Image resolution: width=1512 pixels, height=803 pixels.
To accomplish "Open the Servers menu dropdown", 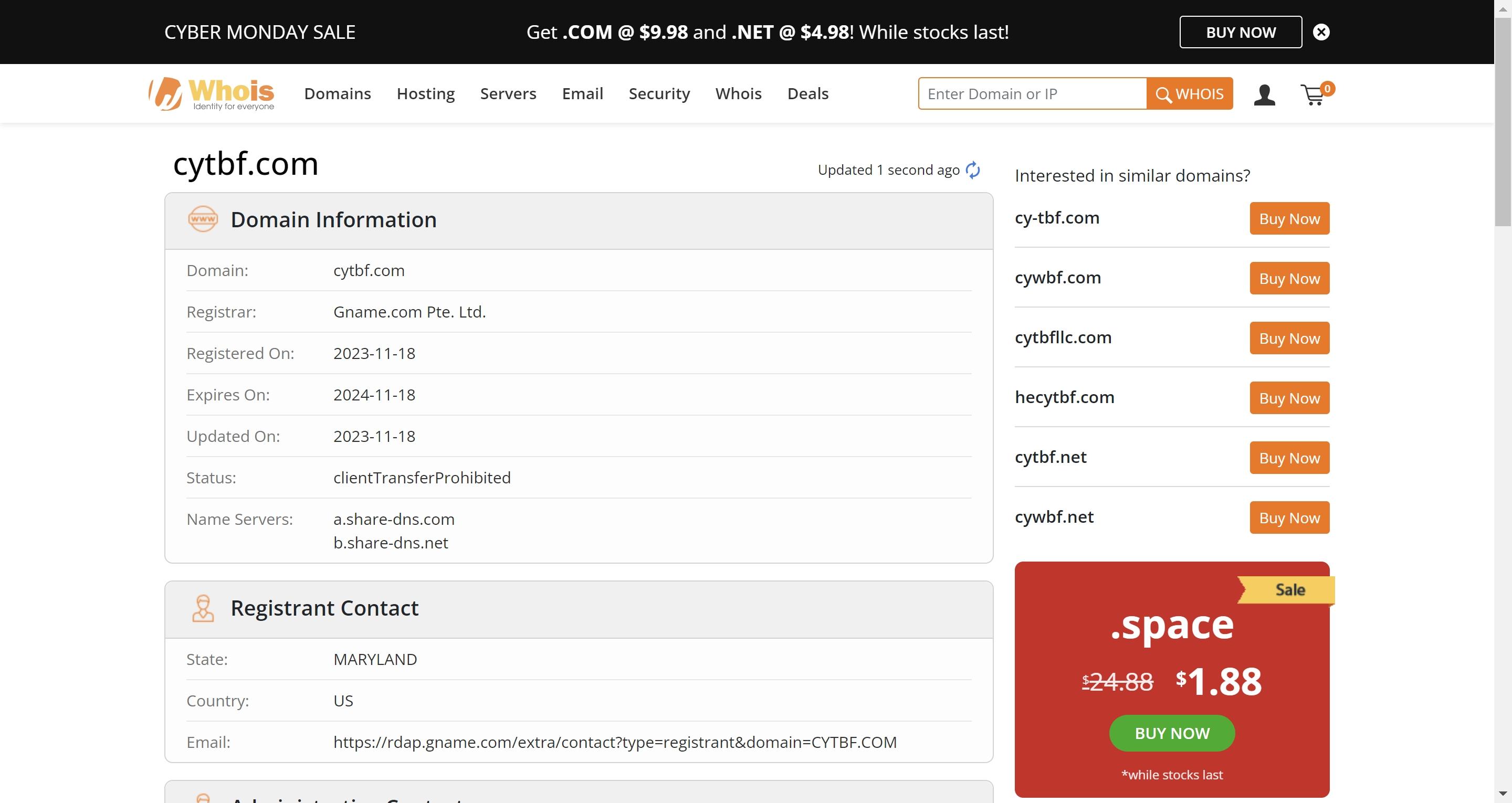I will point(508,93).
